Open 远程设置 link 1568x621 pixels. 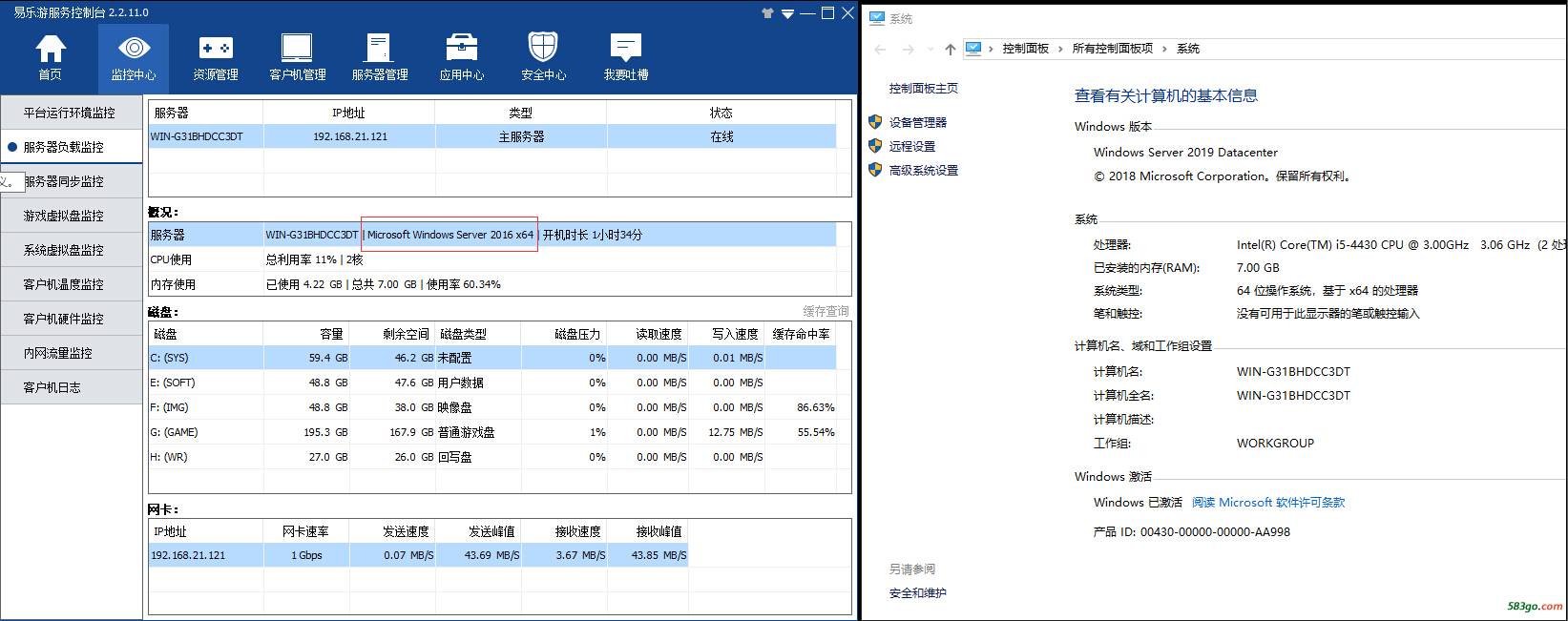912,146
